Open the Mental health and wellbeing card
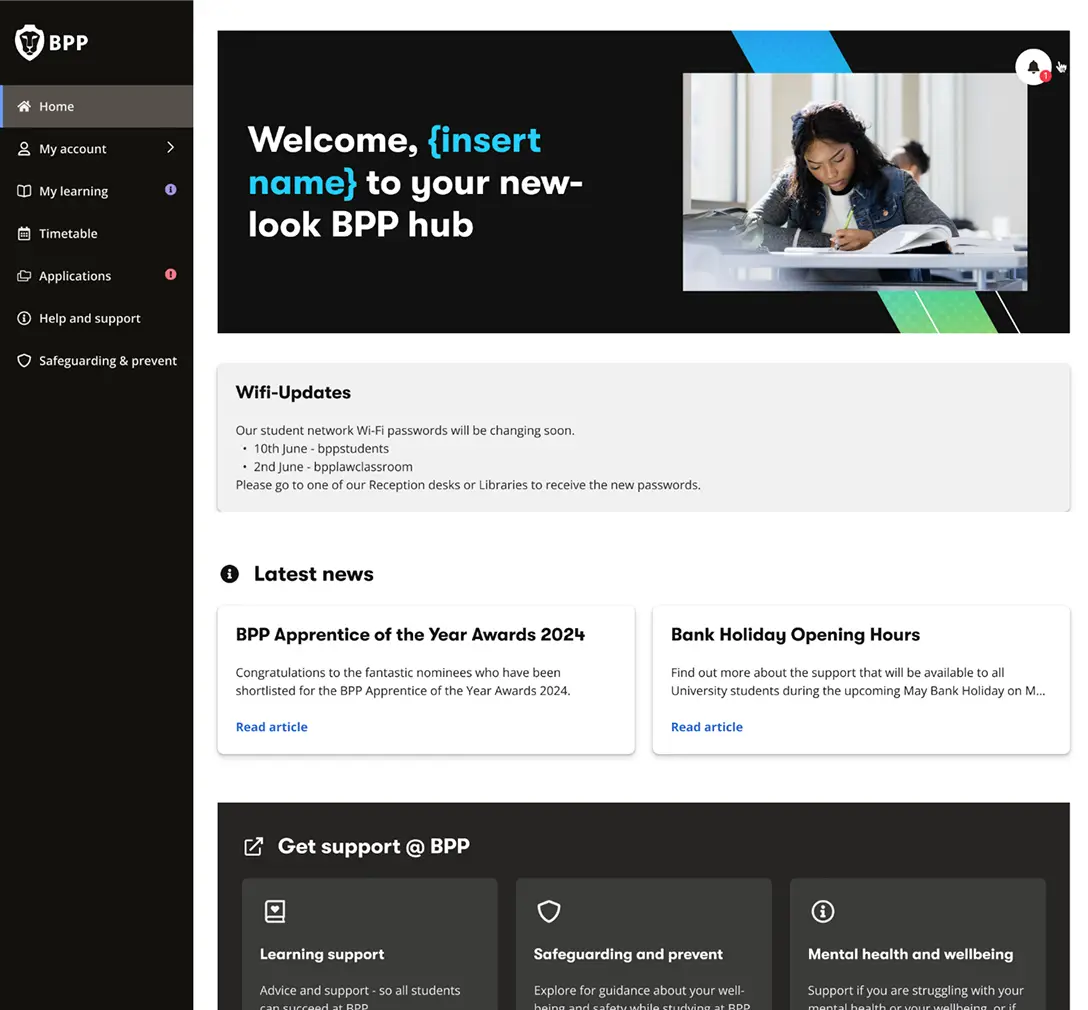This screenshot has width=1088, height=1010. point(917,943)
